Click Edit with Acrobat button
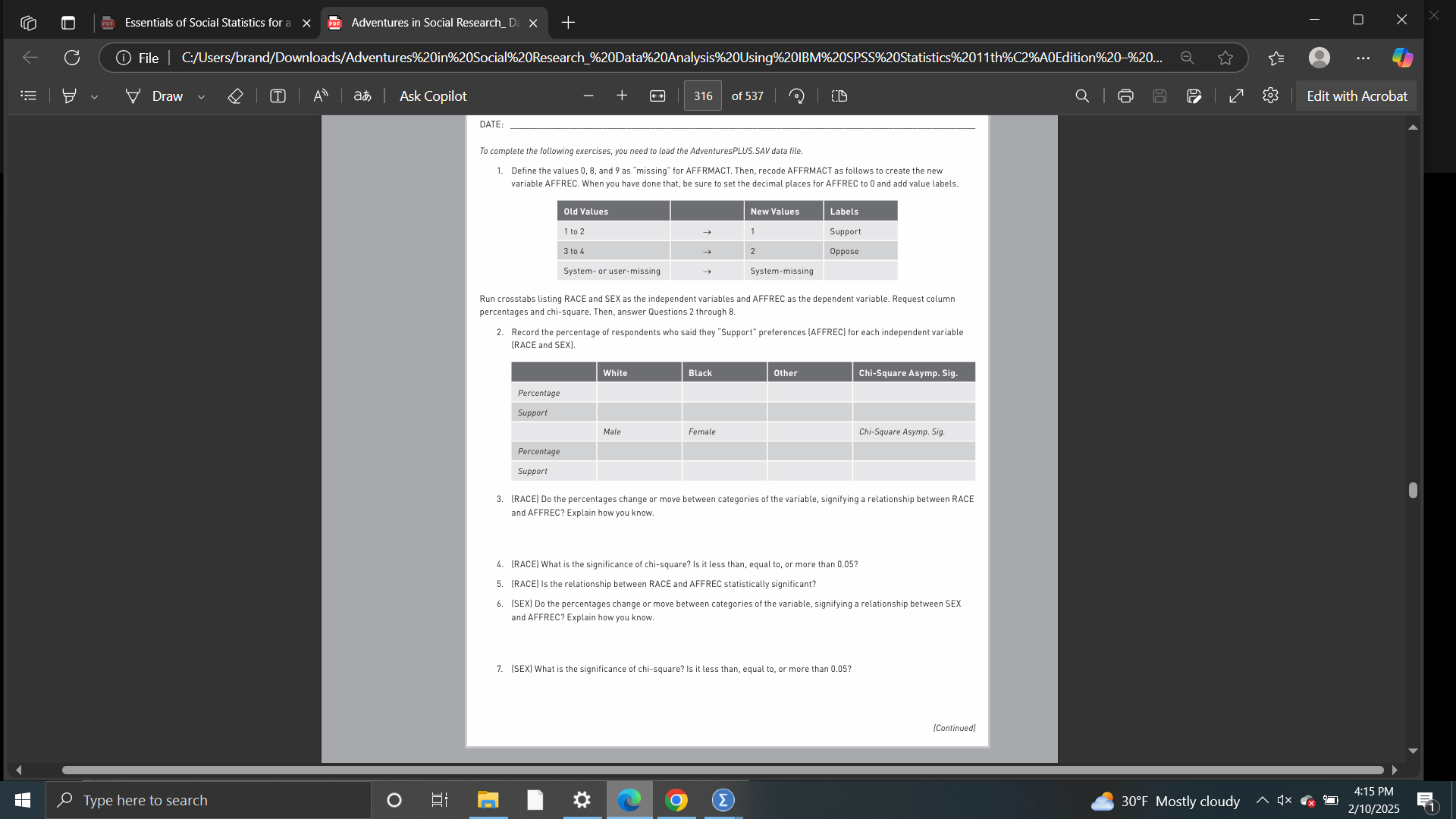This screenshot has width=1456, height=819. click(x=1356, y=96)
